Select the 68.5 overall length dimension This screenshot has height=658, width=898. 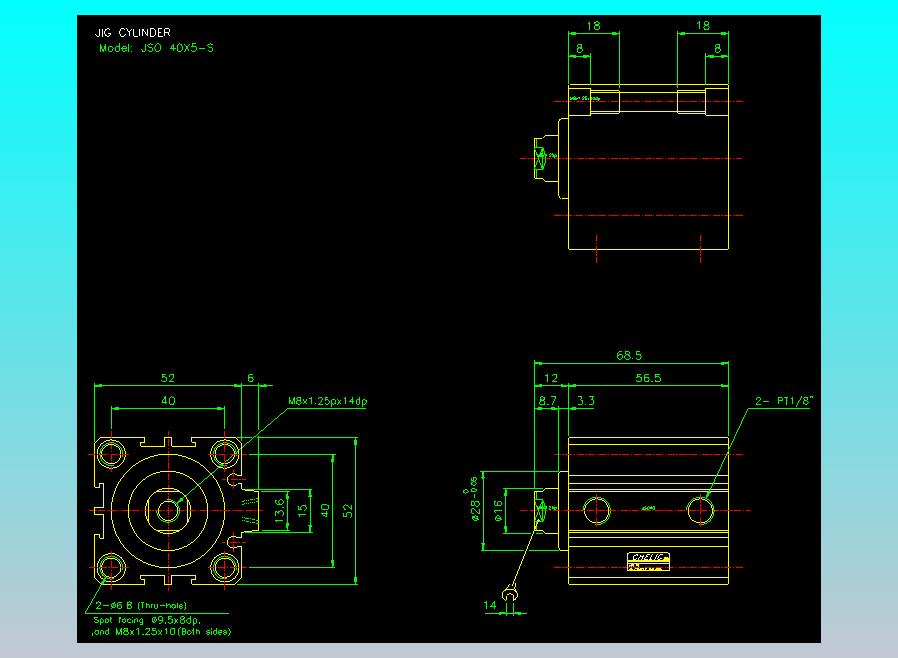pos(630,355)
